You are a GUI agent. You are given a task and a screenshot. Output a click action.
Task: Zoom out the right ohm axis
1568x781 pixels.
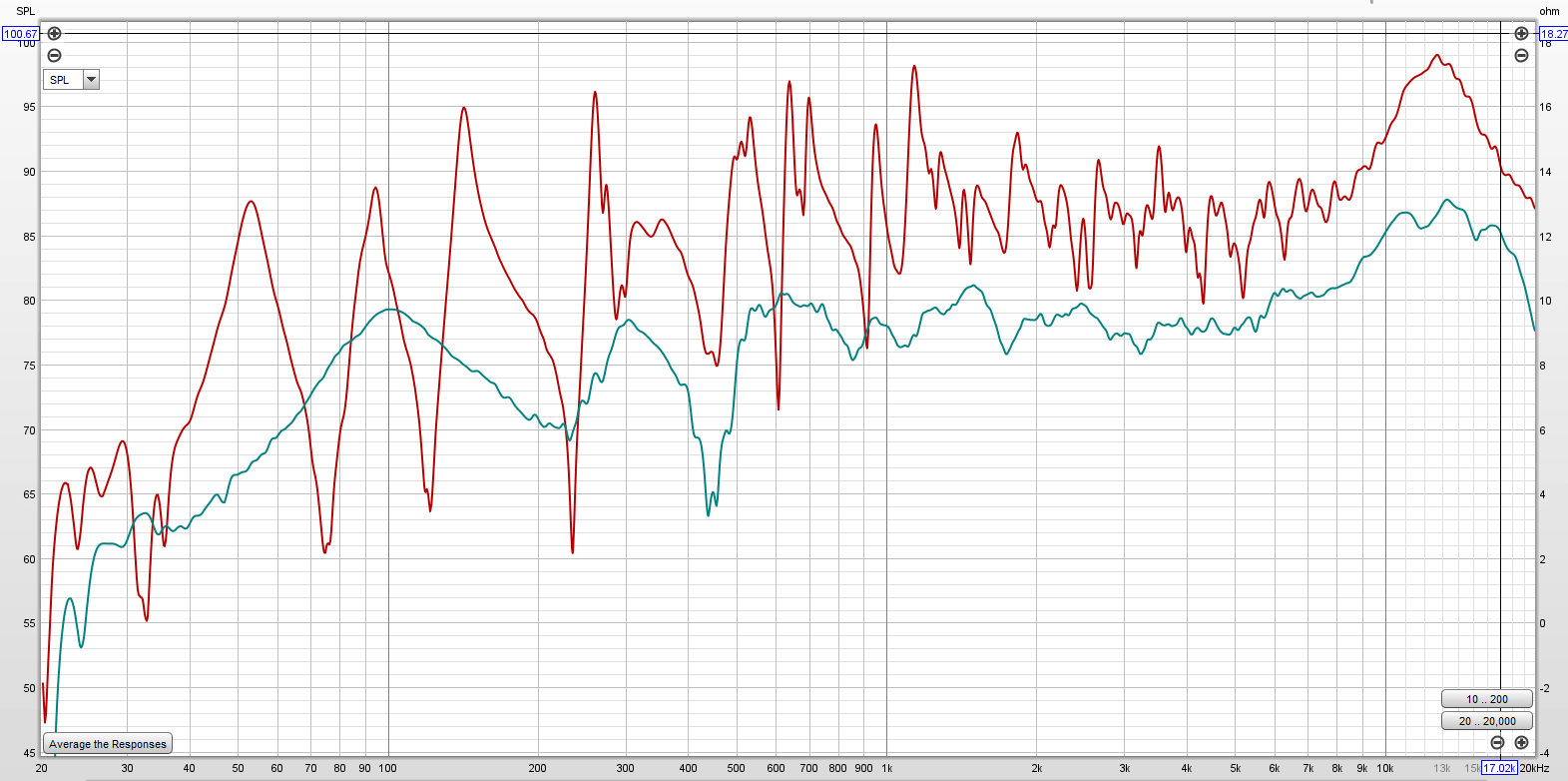(x=1521, y=55)
